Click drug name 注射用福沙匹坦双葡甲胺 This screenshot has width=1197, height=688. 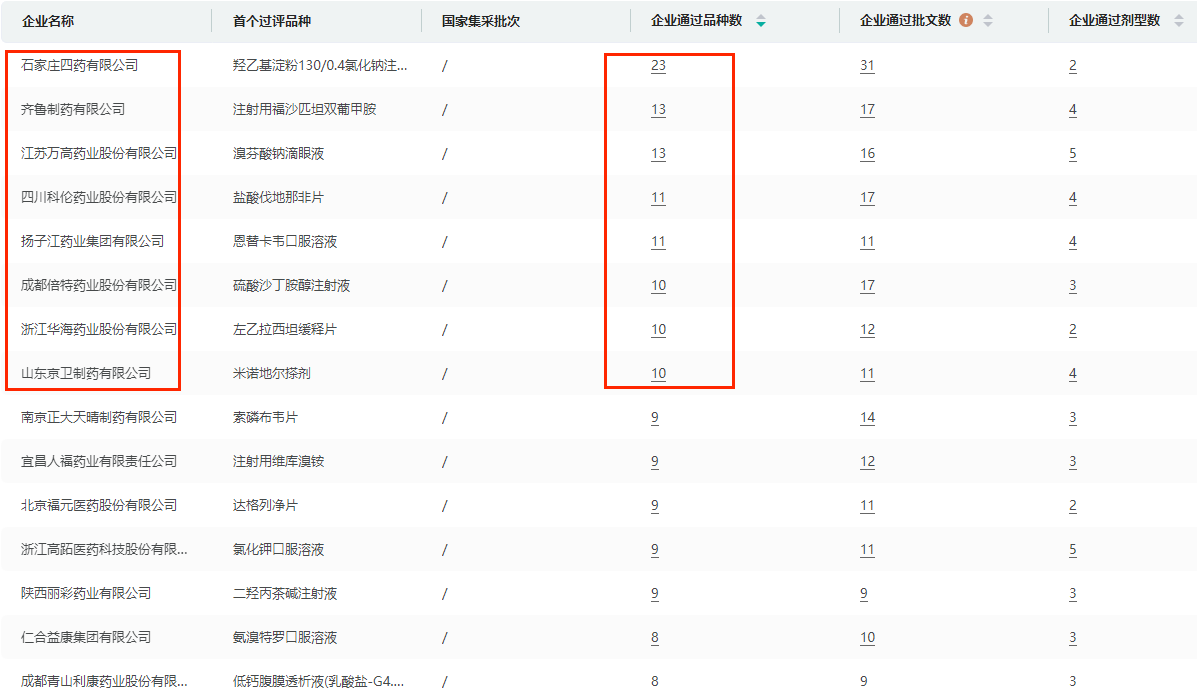305,109
